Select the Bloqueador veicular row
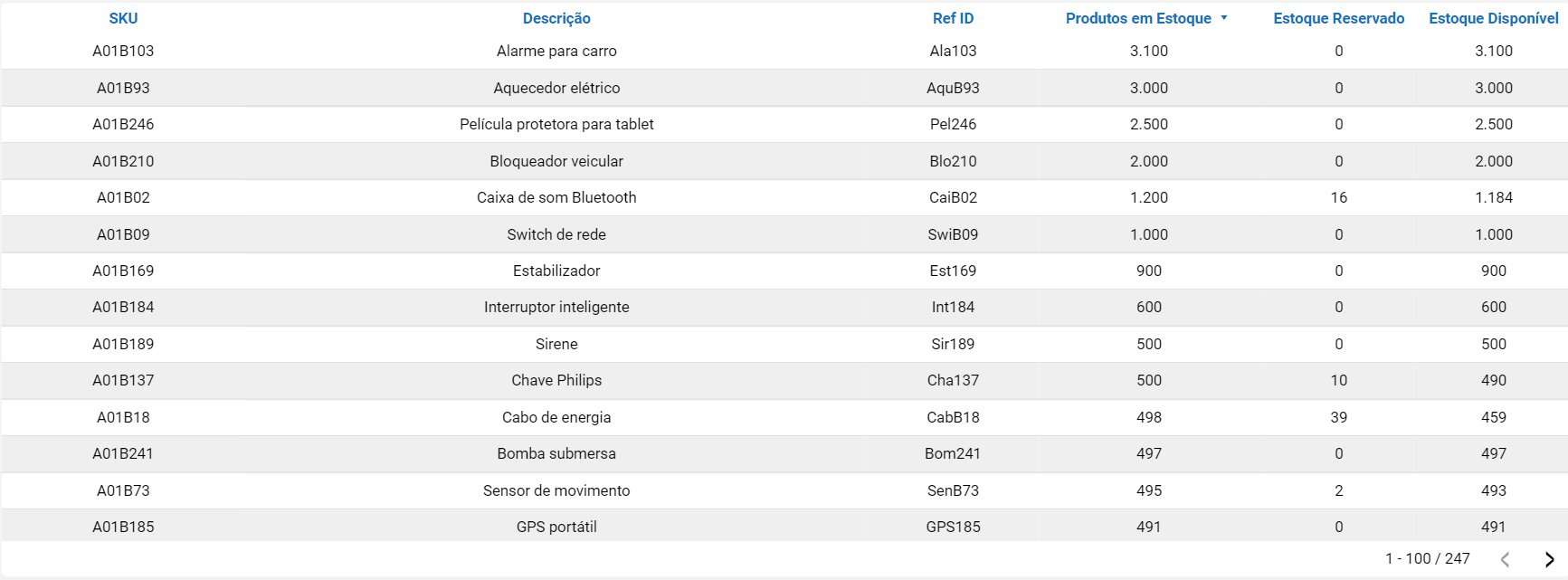This screenshot has width=1568, height=580. (x=556, y=161)
